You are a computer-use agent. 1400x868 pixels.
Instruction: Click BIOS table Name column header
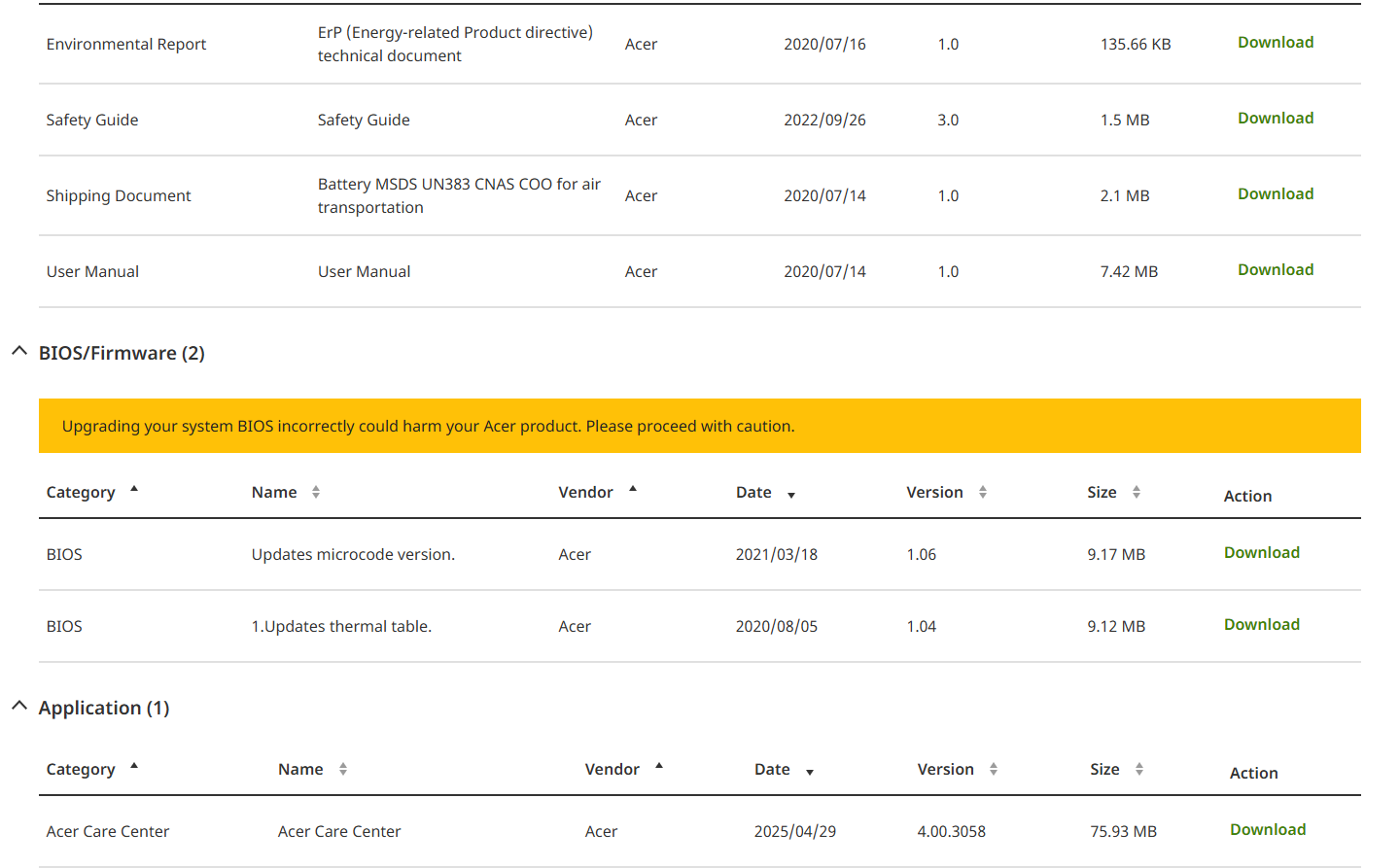274,493
